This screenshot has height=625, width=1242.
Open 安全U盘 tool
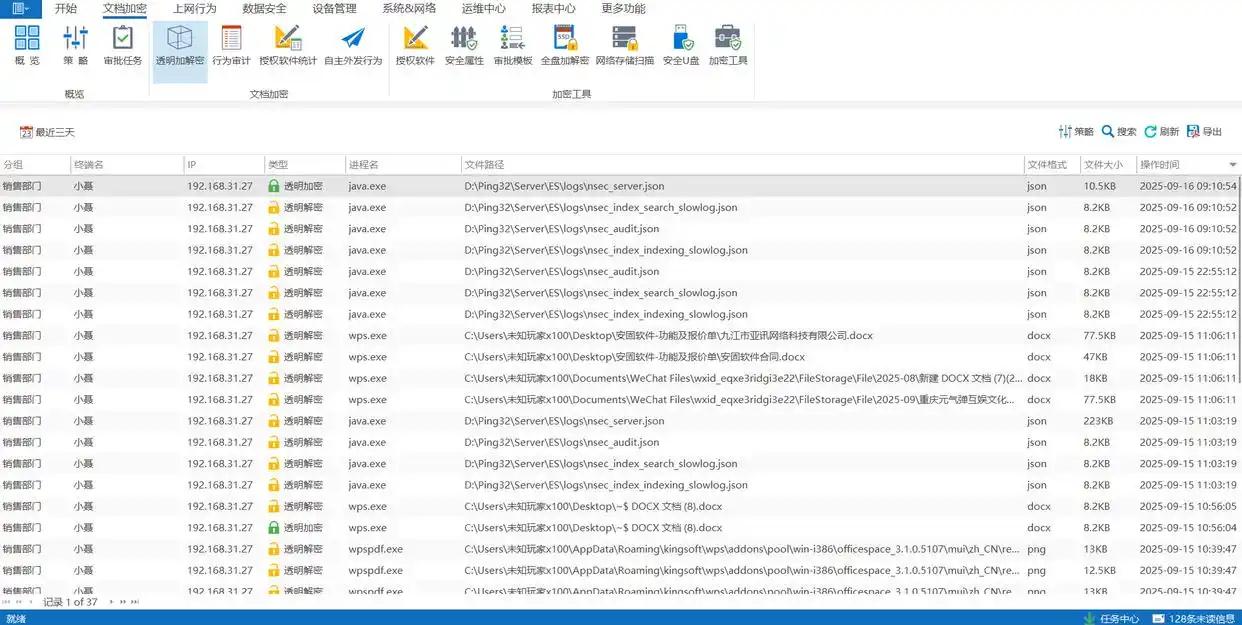coord(681,46)
